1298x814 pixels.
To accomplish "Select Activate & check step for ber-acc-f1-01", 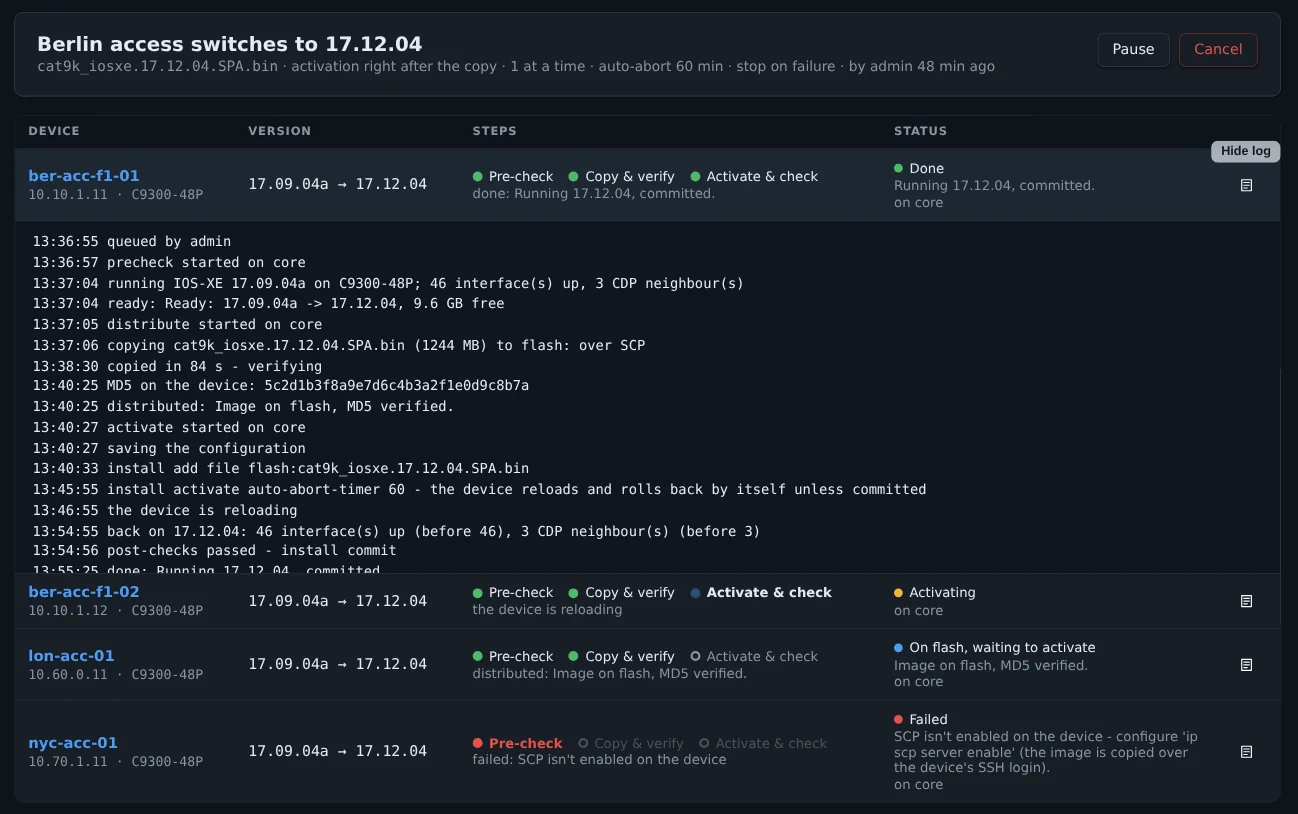I will (x=754, y=176).
